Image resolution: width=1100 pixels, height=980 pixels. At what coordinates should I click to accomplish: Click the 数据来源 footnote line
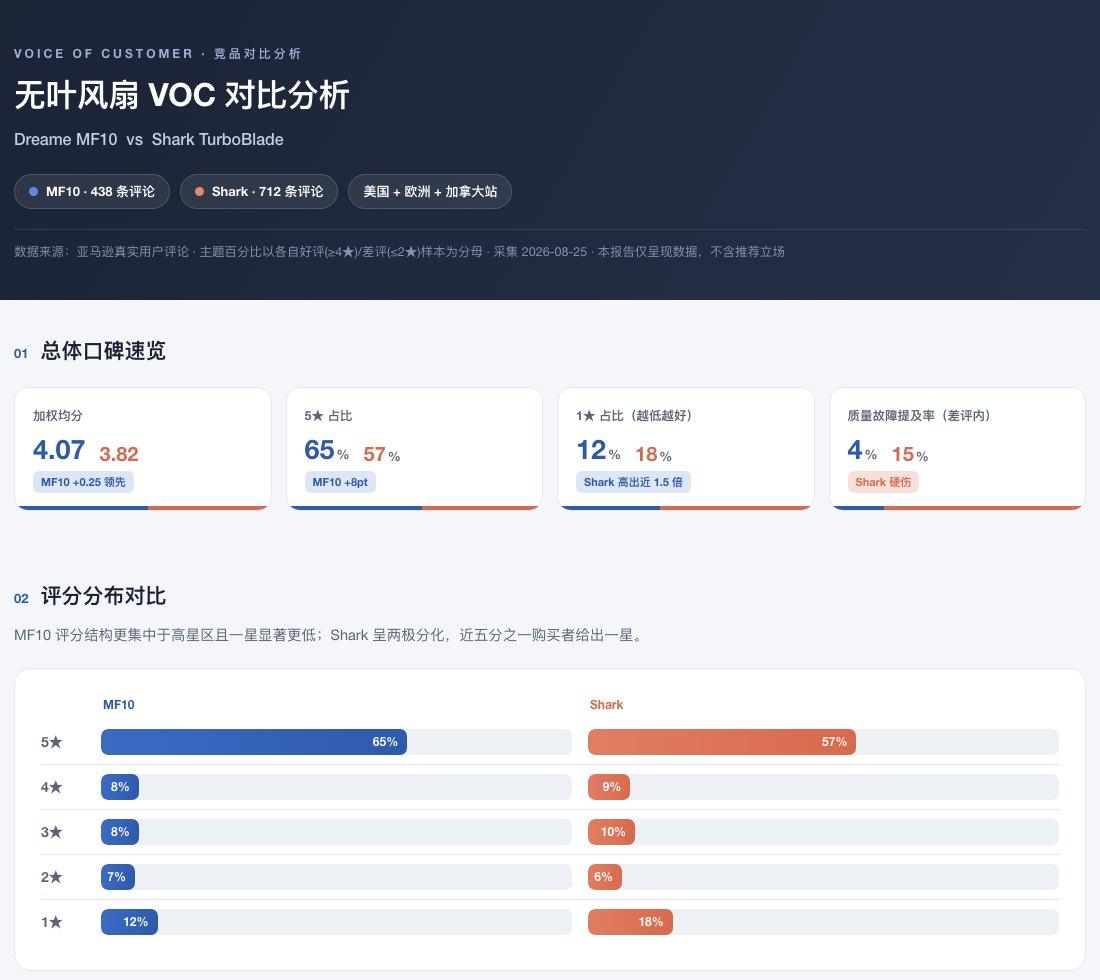399,252
